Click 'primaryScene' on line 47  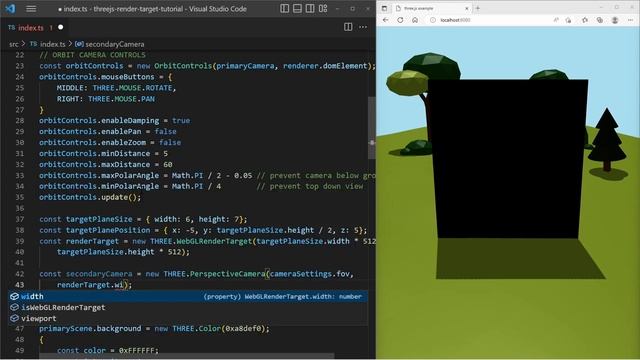click(66, 329)
